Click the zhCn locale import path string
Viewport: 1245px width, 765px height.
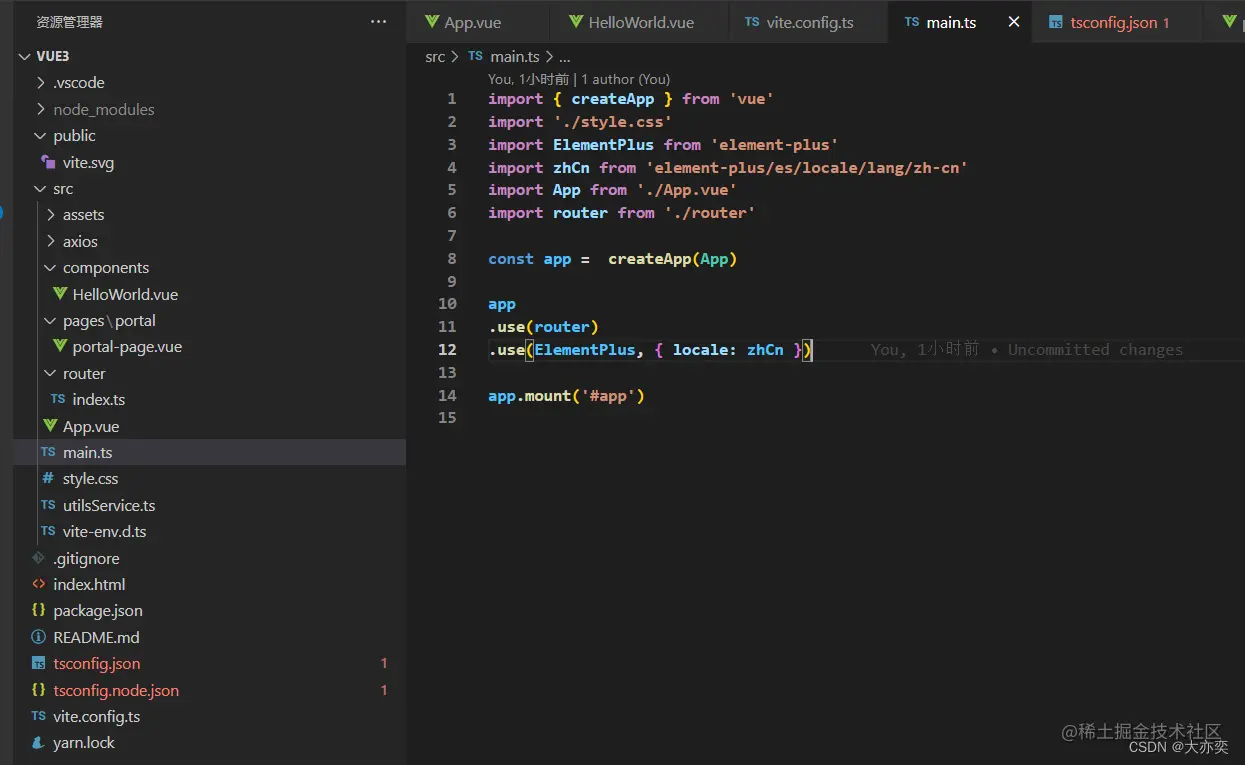pyautogui.click(x=807, y=168)
